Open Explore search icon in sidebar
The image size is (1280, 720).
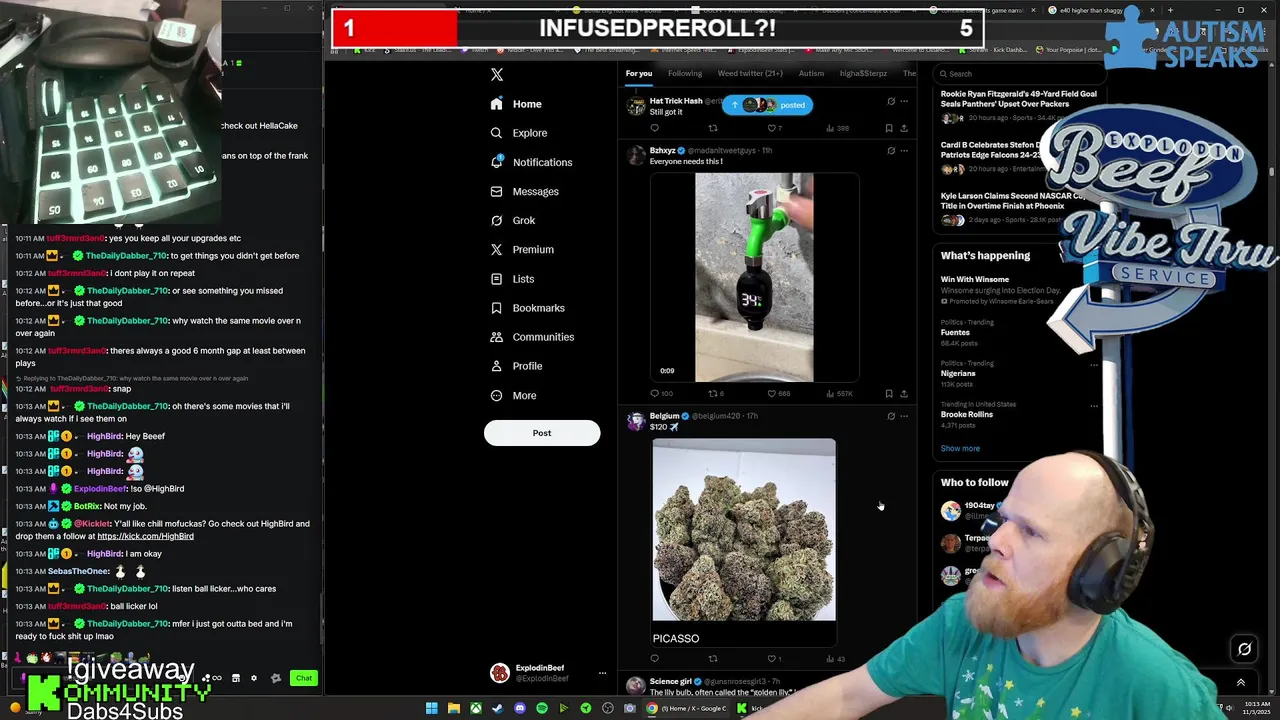496,133
